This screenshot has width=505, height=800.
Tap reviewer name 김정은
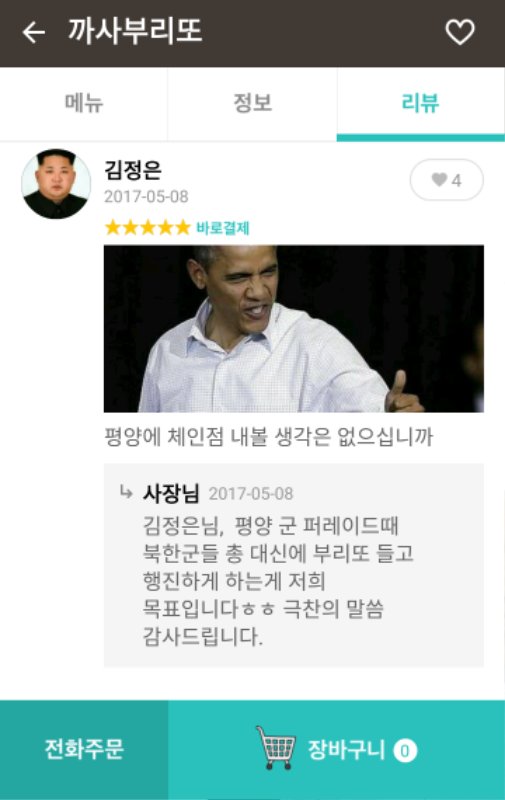click(133, 170)
